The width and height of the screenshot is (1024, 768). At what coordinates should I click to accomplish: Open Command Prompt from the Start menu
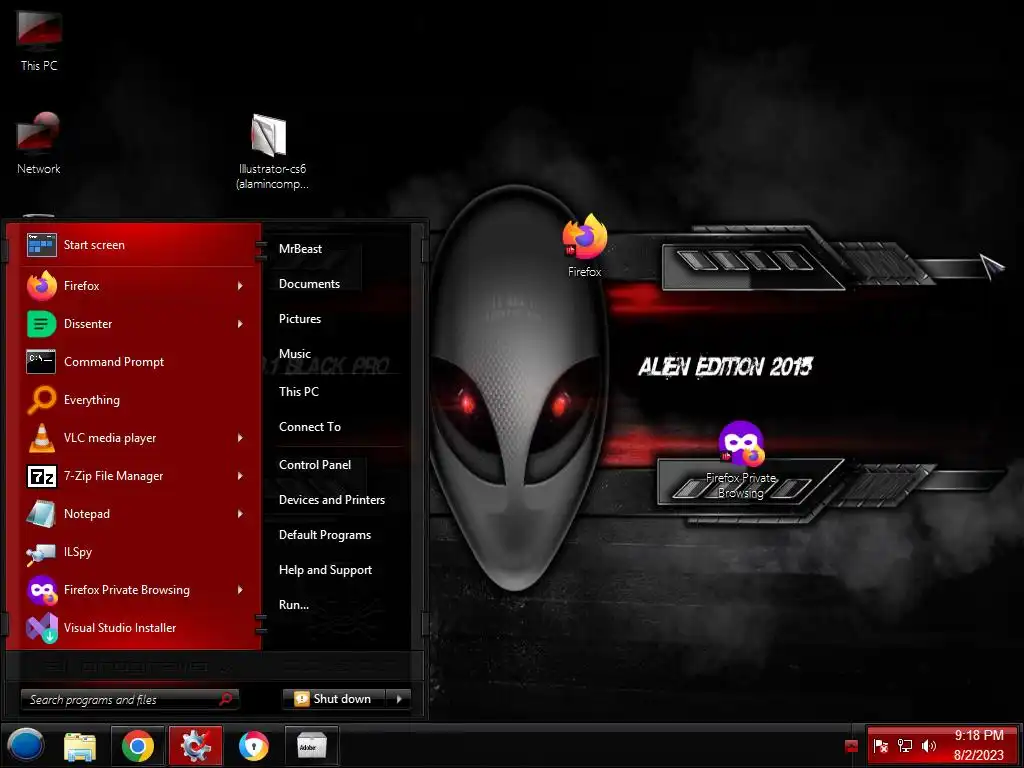tap(136, 362)
